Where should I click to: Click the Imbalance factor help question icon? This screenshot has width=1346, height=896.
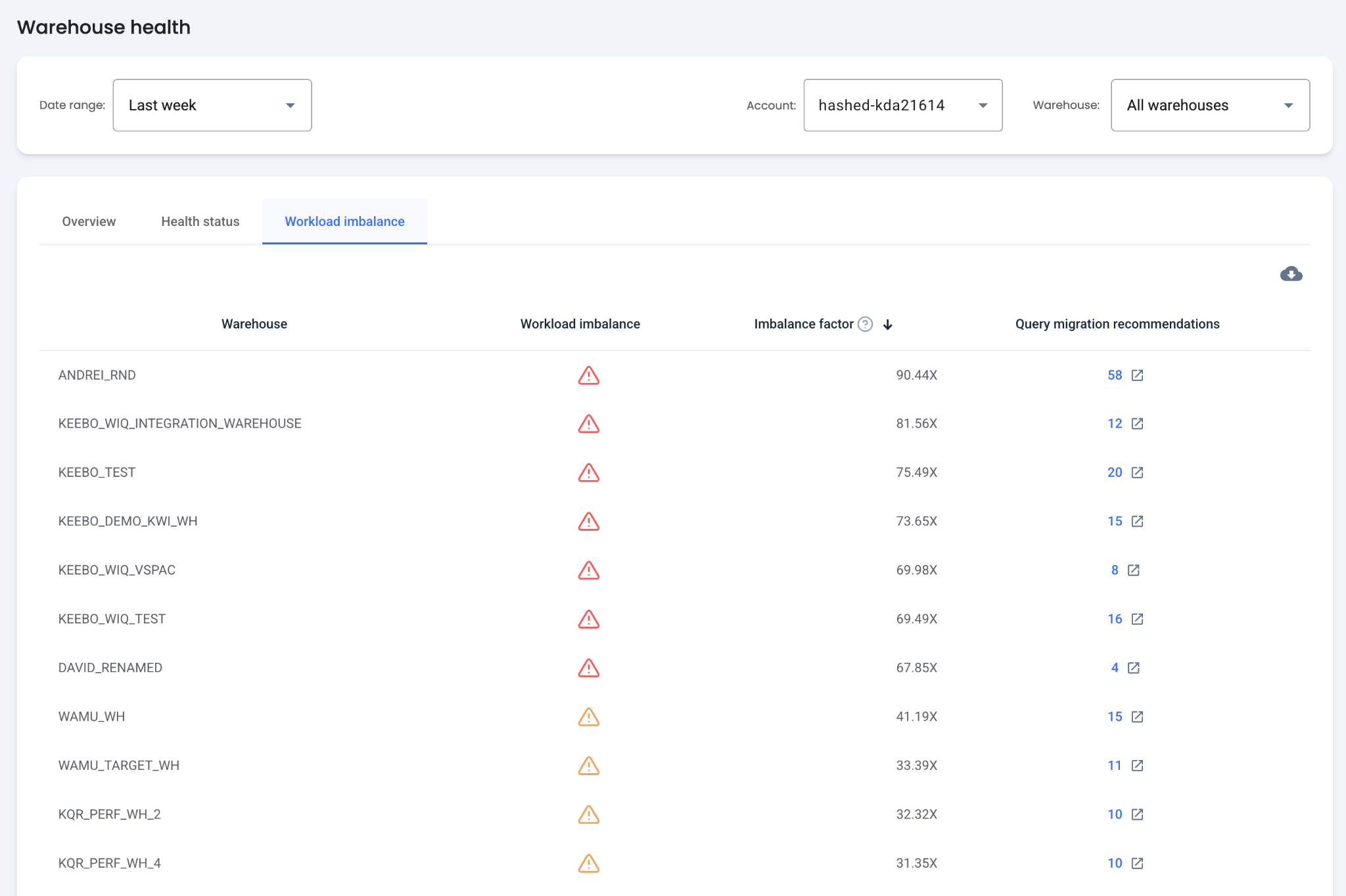(x=866, y=324)
